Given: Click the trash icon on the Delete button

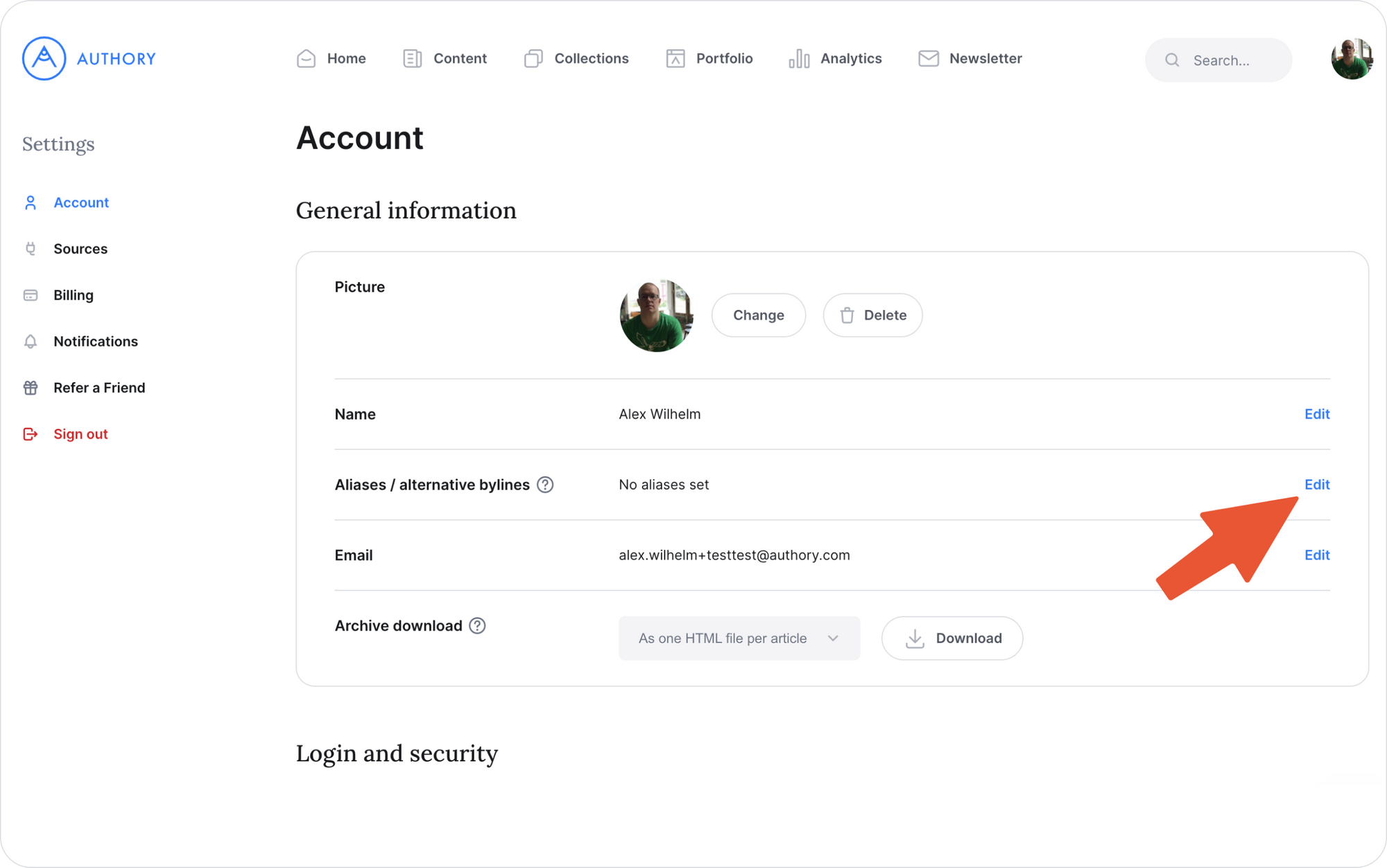Looking at the screenshot, I should click(847, 315).
